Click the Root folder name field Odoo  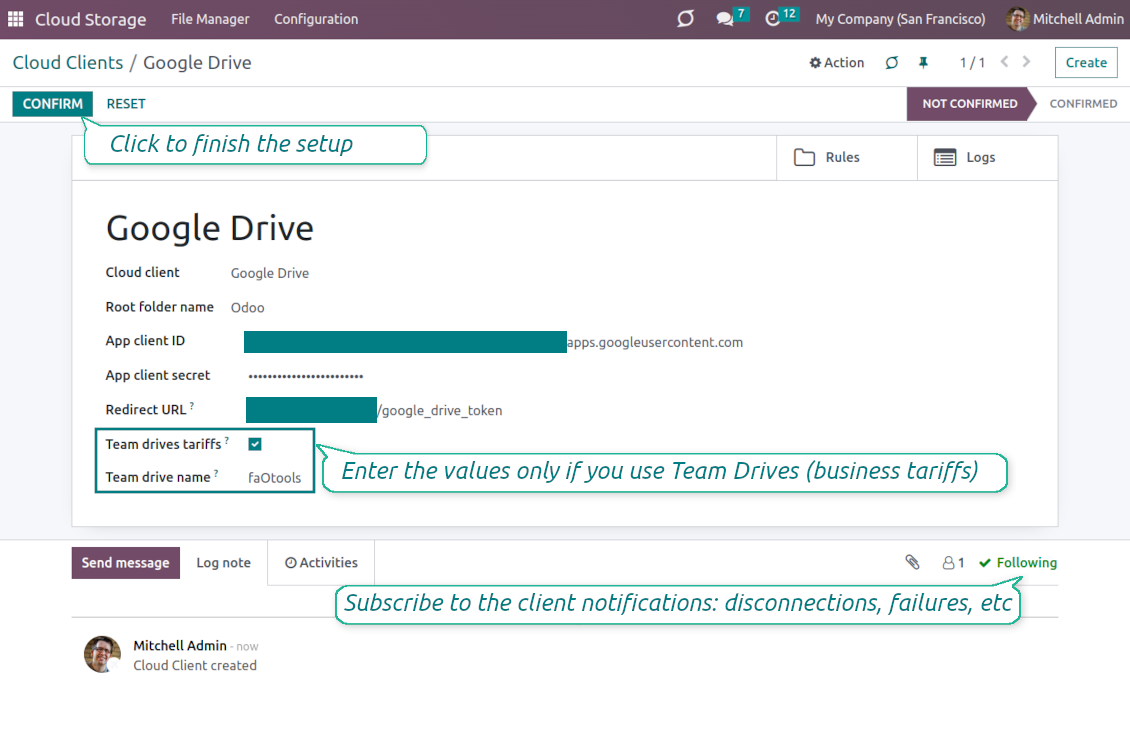(247, 308)
